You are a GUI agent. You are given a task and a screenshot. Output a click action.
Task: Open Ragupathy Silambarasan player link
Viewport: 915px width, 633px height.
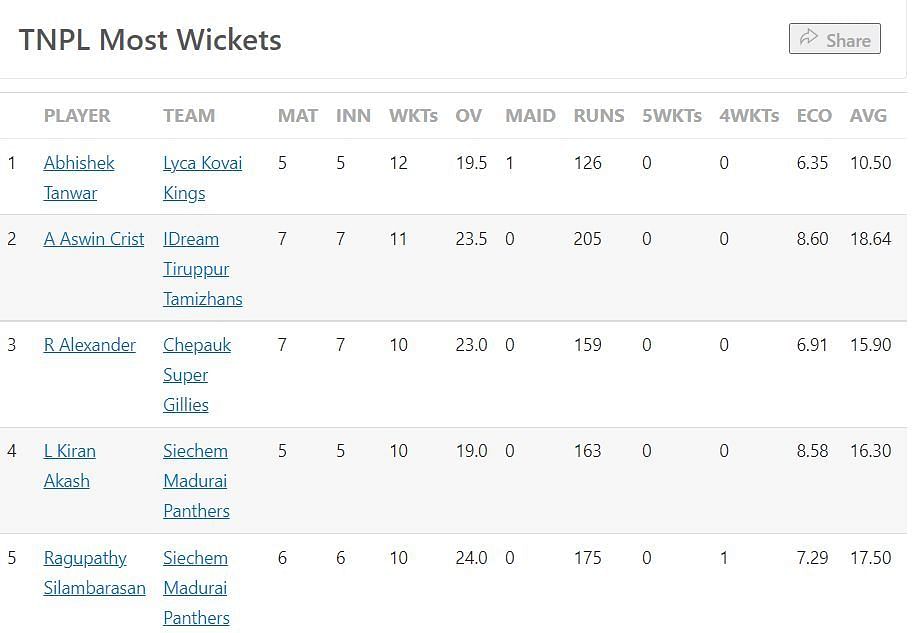85,558
